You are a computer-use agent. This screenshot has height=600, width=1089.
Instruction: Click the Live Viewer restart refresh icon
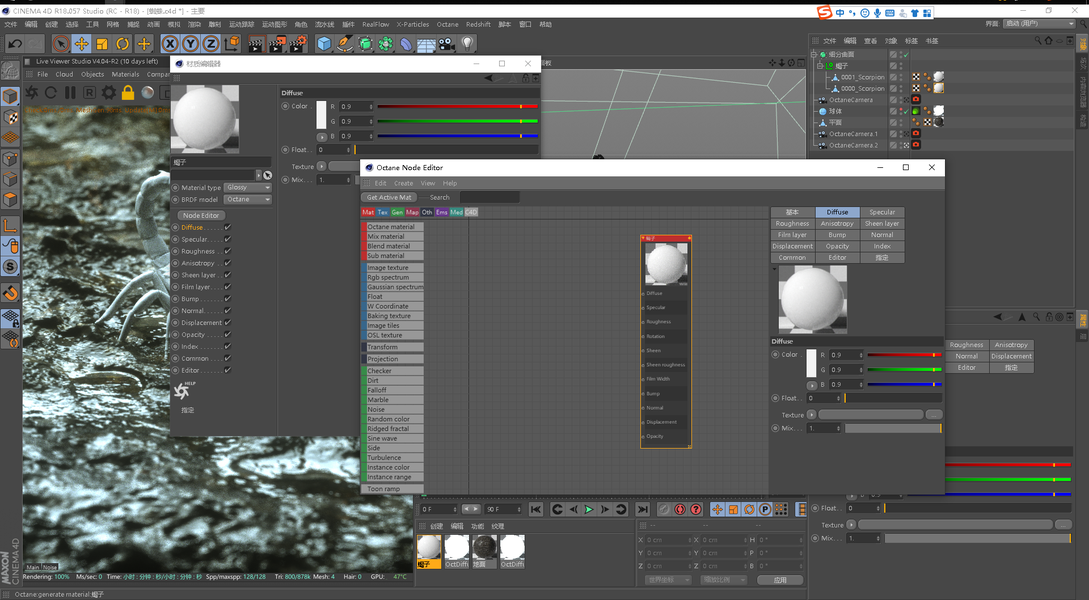pyautogui.click(x=51, y=92)
